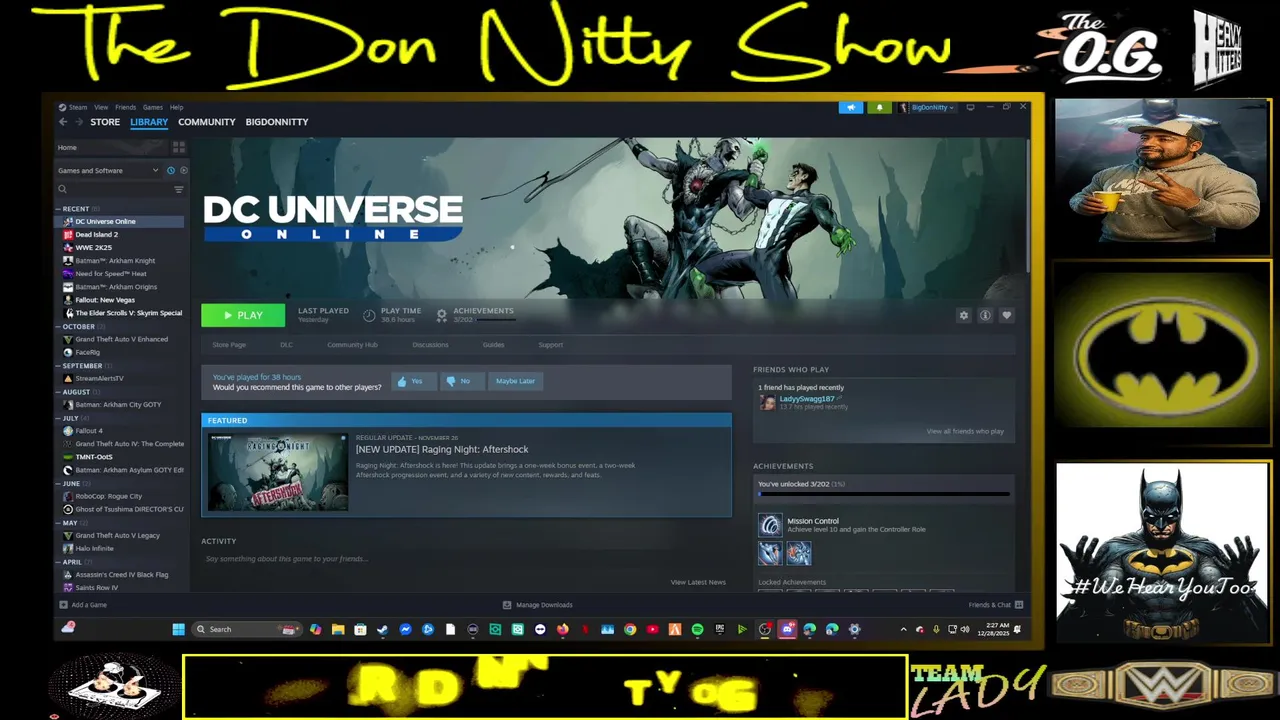Select Fallout: New Vegas in library
The image size is (1280, 720).
[x=105, y=300]
